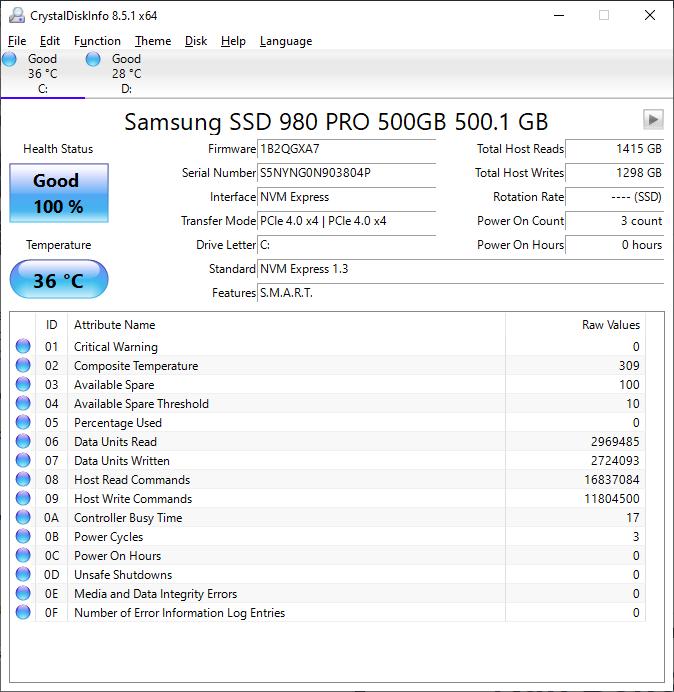Image resolution: width=674 pixels, height=692 pixels.
Task: Open the Theme menu
Action: [x=153, y=41]
